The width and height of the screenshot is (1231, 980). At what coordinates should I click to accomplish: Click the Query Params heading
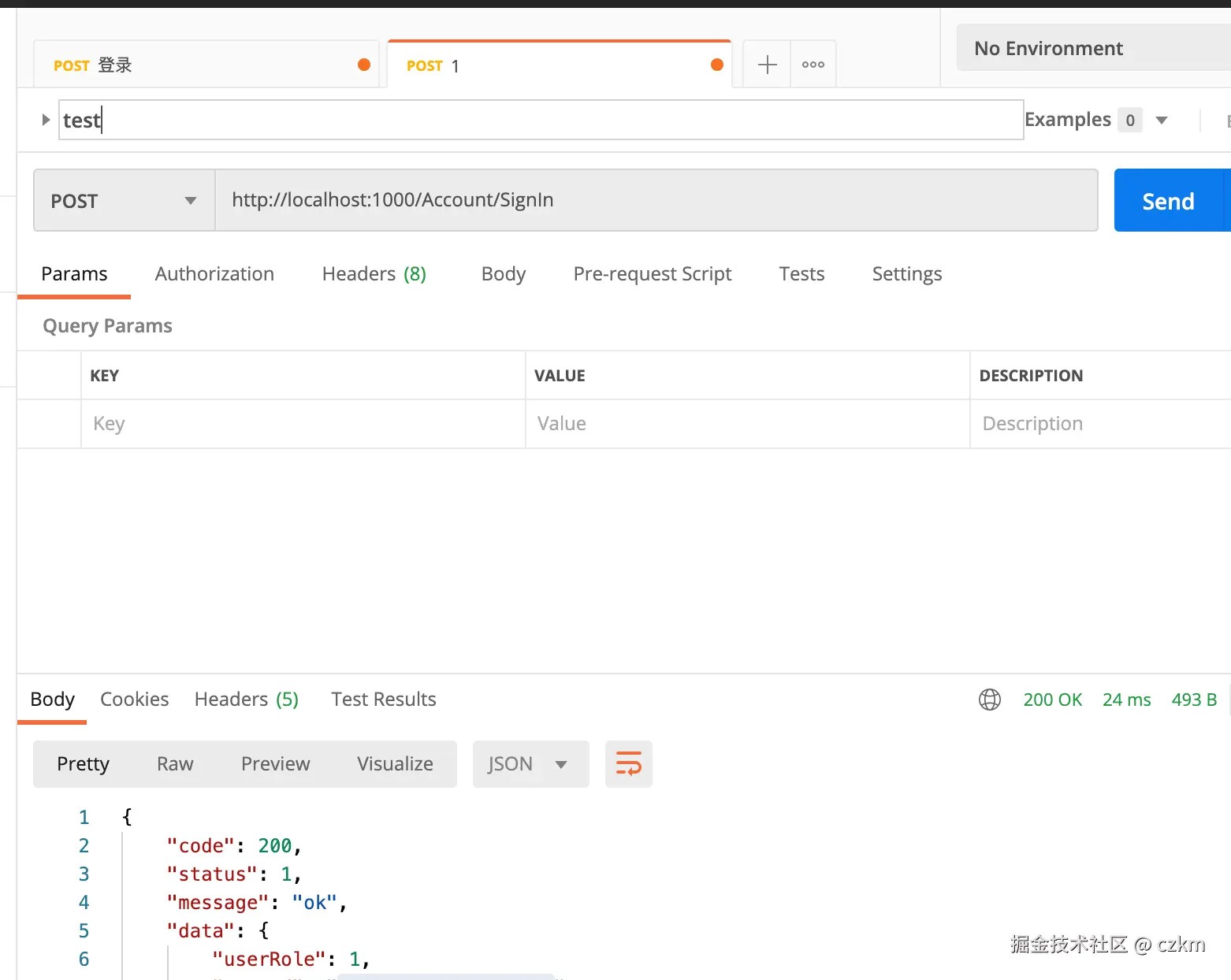tap(107, 326)
